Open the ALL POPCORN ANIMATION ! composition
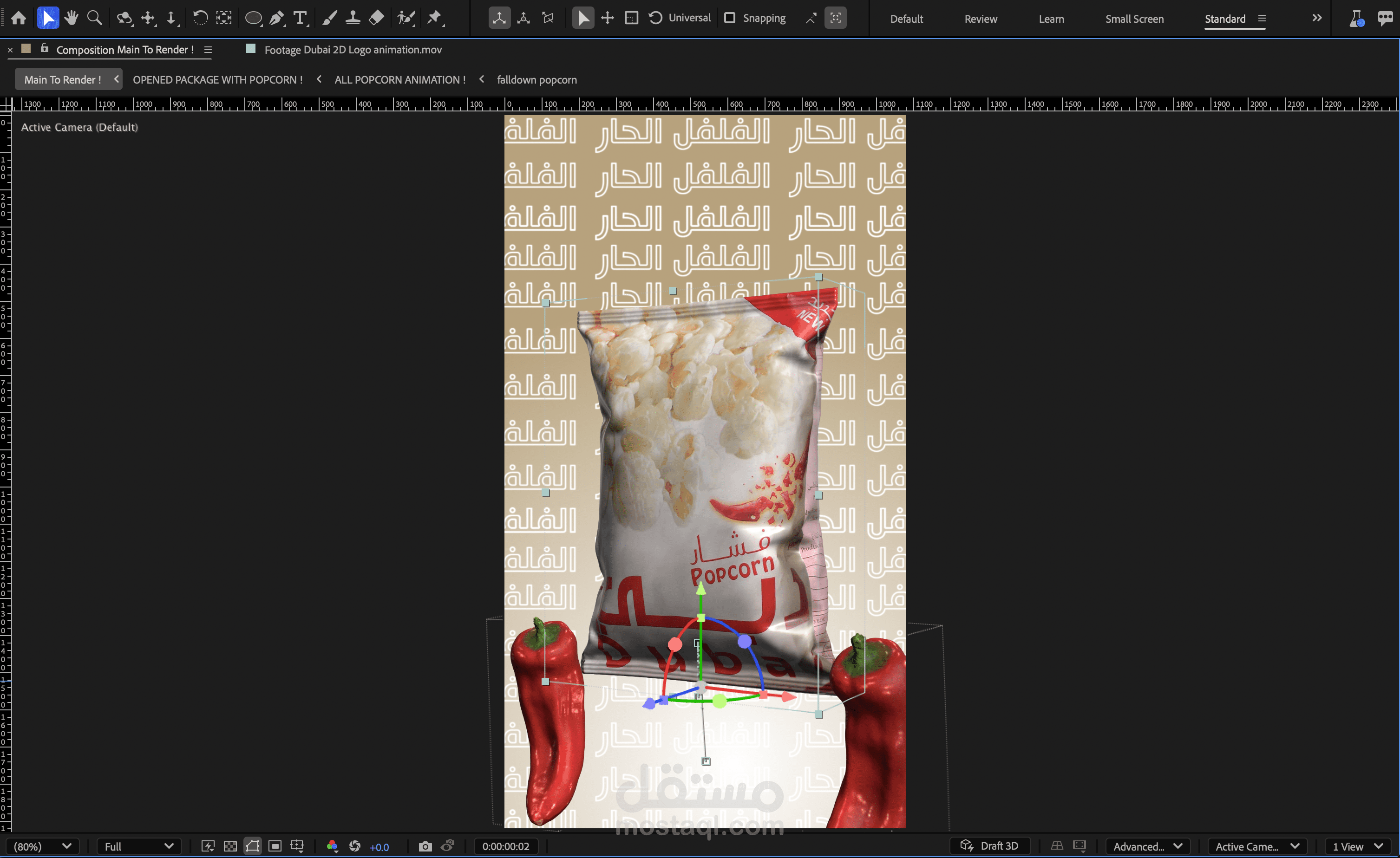This screenshot has height=858, width=1400. [x=399, y=79]
